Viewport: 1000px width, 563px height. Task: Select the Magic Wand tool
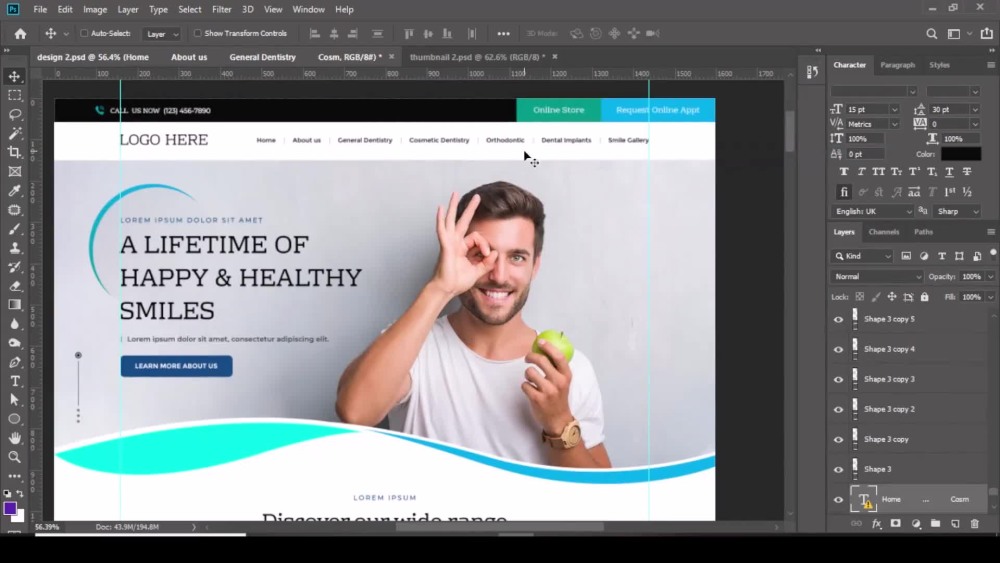(x=14, y=133)
